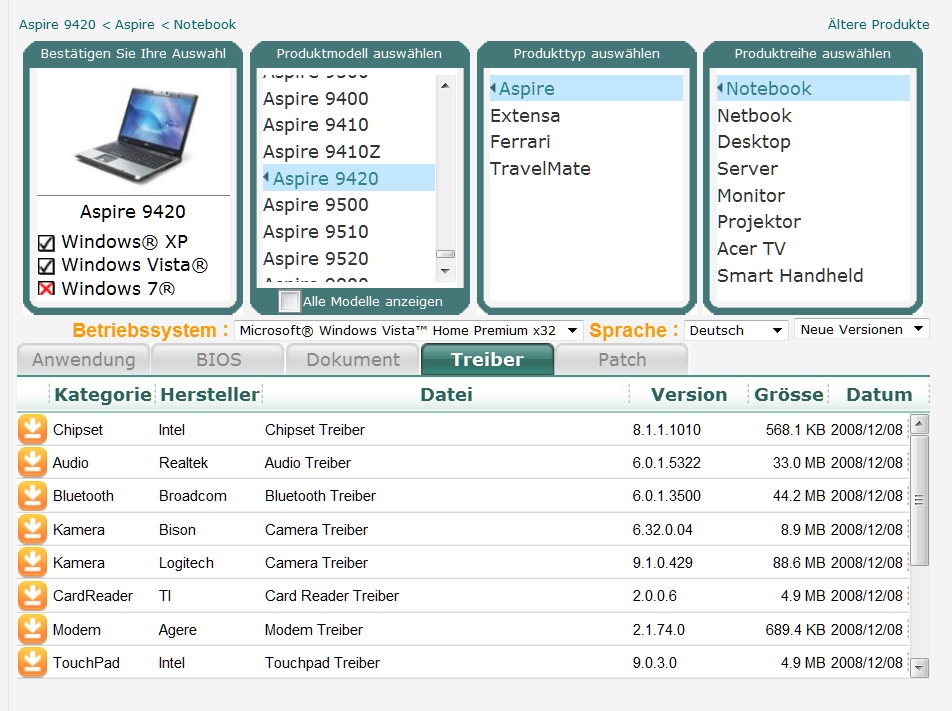Open the Sprache Deutsch dropdown
The width and height of the screenshot is (952, 711).
click(x=736, y=330)
